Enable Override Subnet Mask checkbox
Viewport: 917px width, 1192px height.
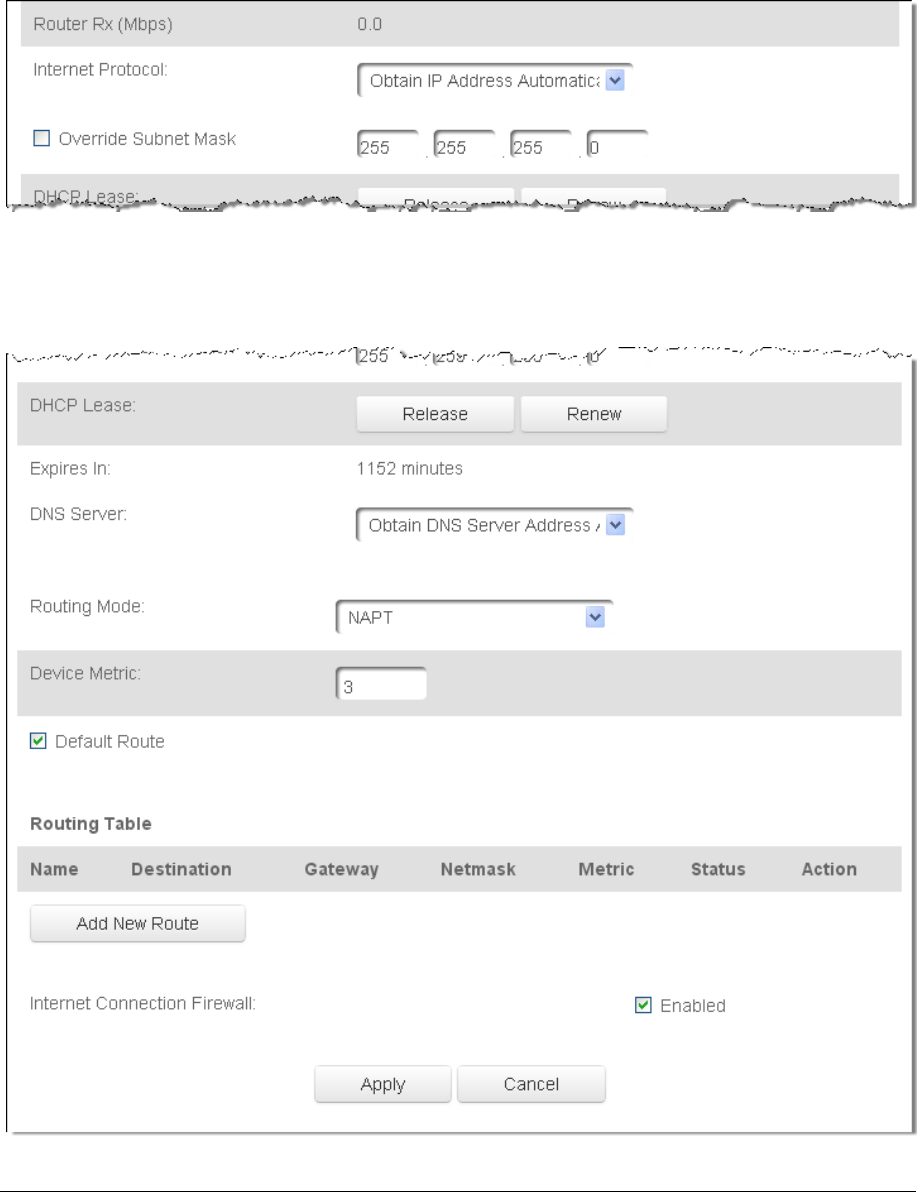(42, 138)
